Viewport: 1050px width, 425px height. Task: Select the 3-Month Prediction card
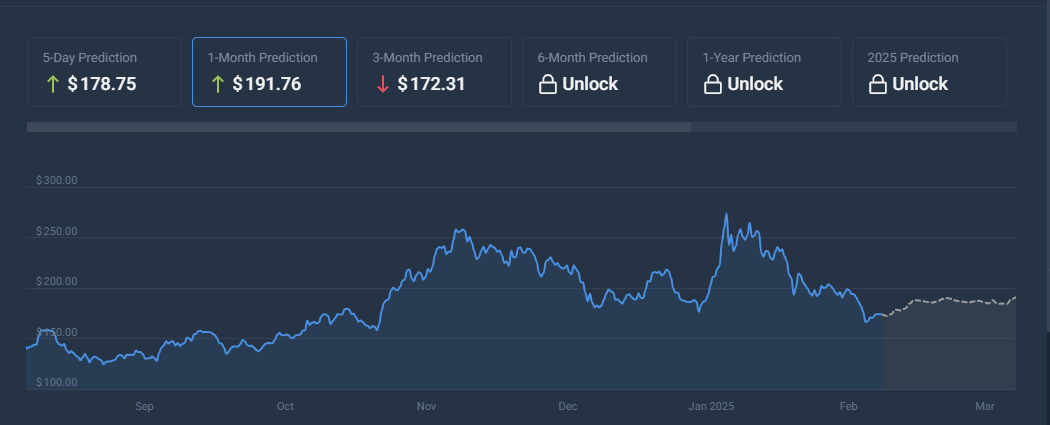[434, 72]
